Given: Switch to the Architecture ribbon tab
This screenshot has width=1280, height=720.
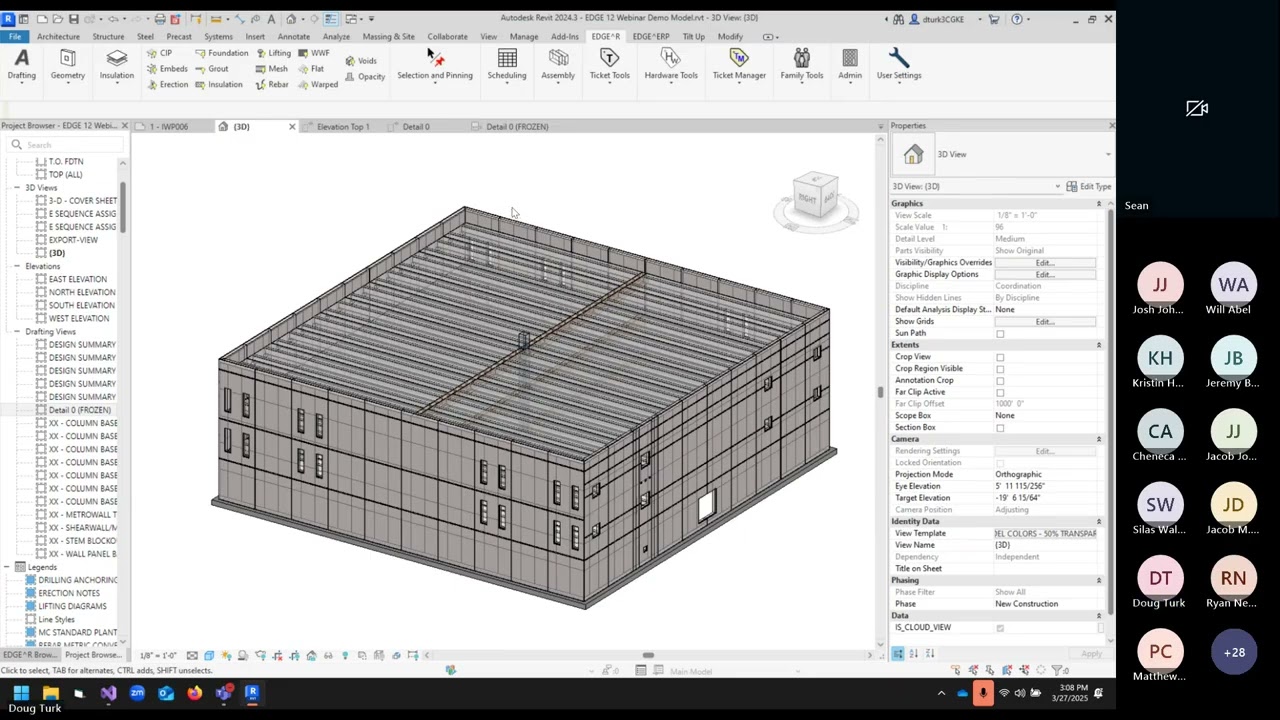Looking at the screenshot, I should coord(58,37).
